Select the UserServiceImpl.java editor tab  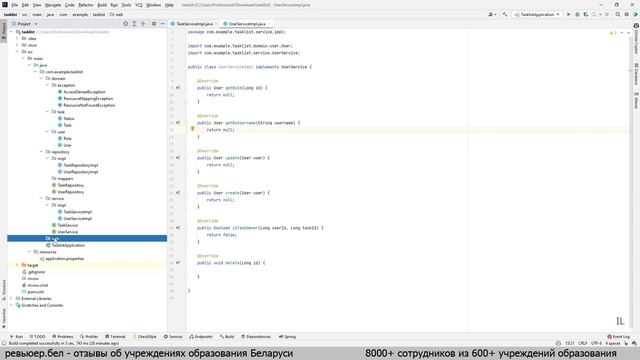pyautogui.click(x=247, y=24)
